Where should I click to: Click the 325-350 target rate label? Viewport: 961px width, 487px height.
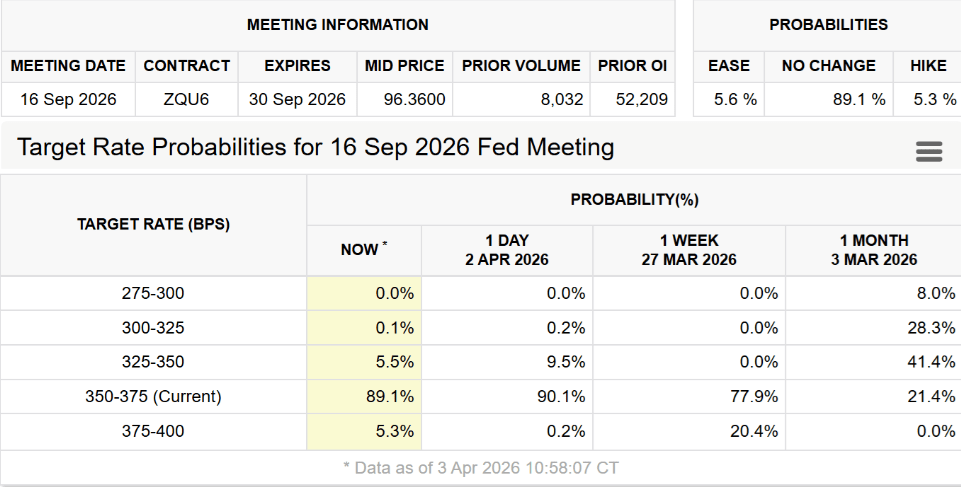point(154,362)
